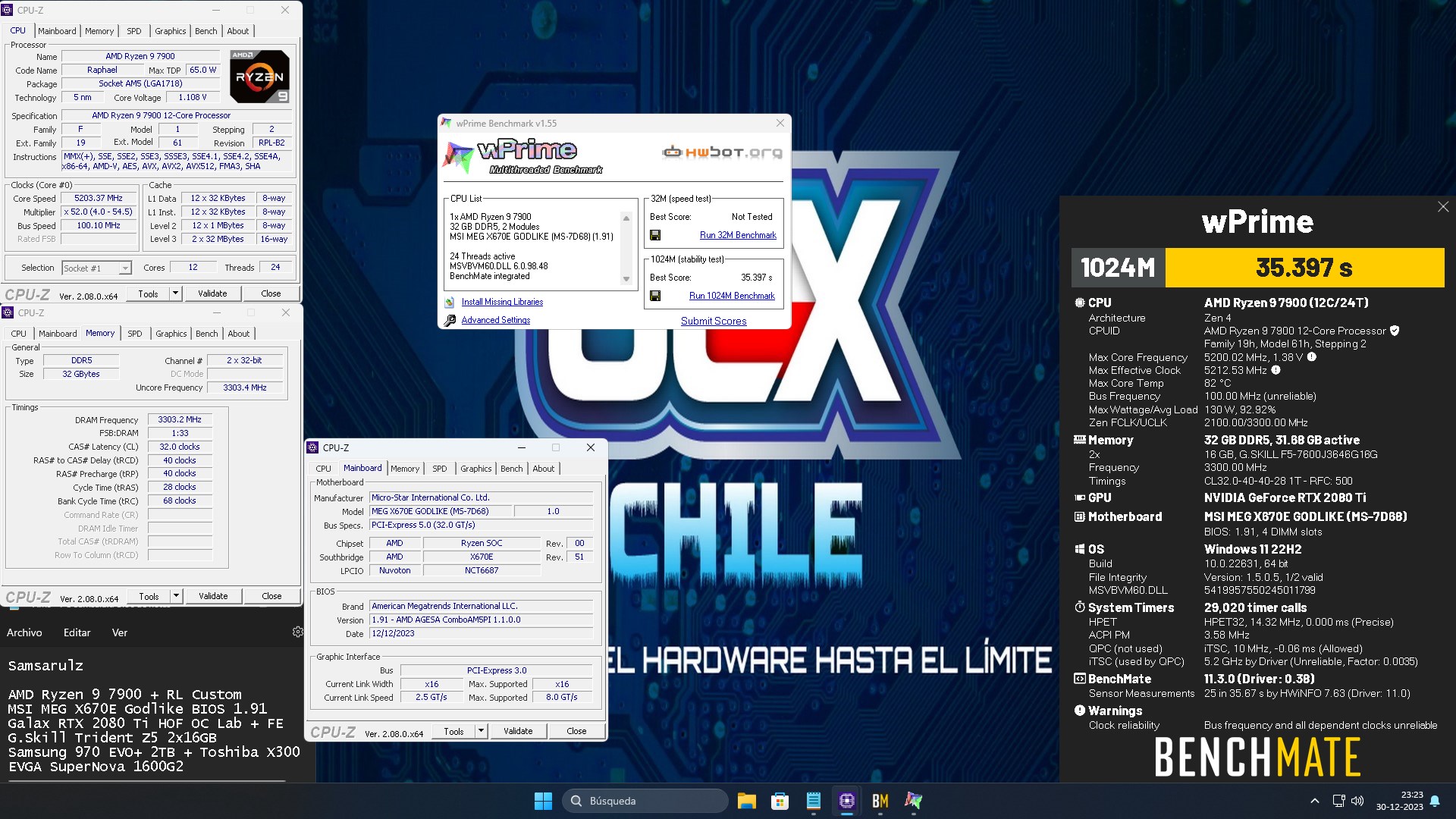
Task: Click Close button in Mainboard window
Action: click(576, 731)
